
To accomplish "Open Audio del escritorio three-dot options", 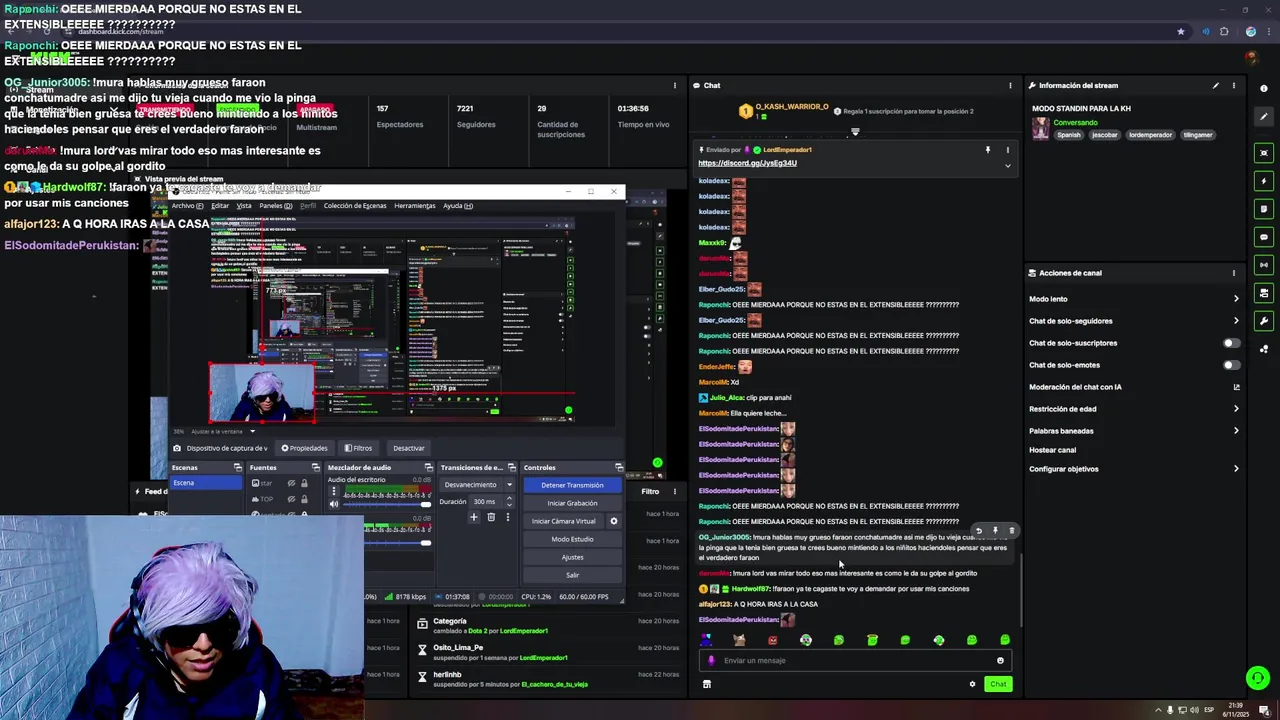I will (334, 491).
